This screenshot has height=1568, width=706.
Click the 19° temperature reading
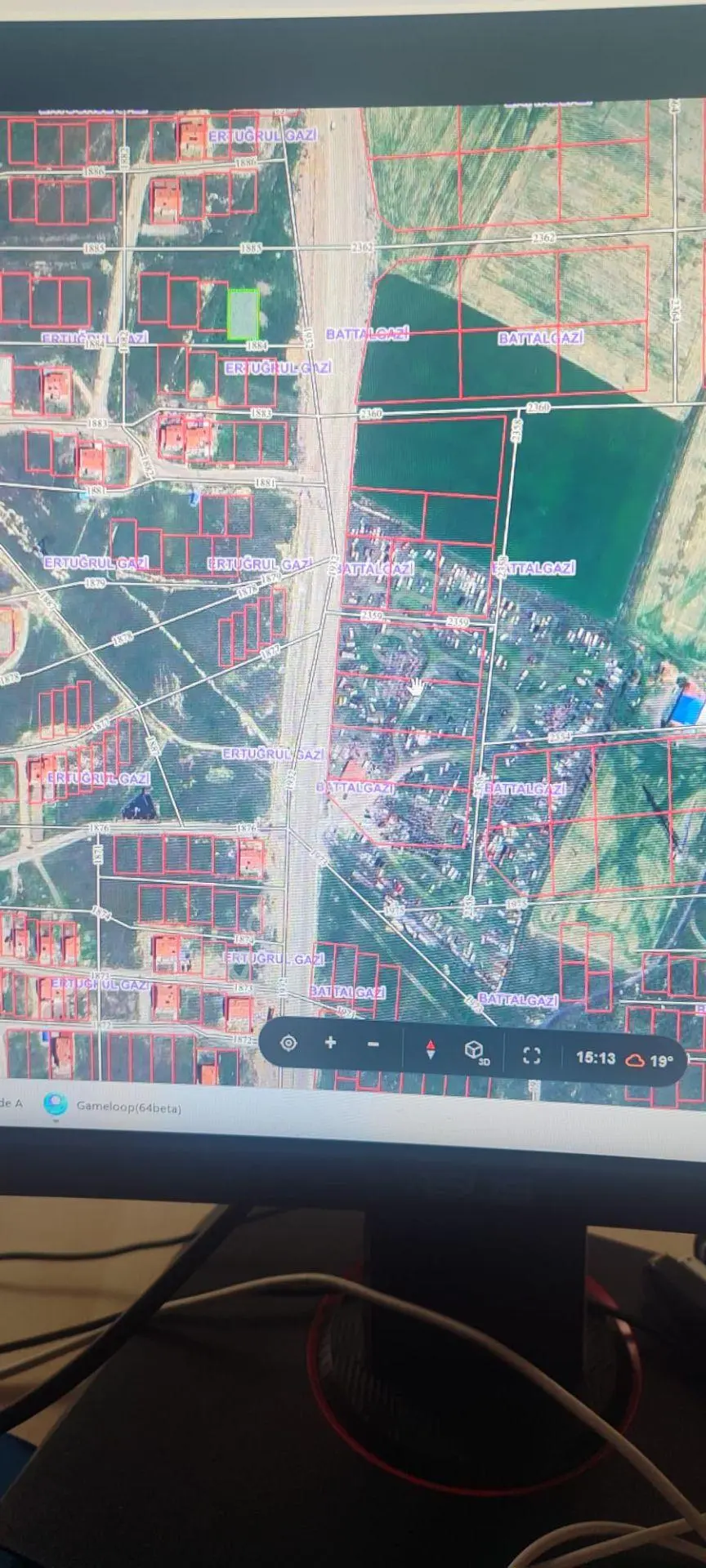tap(661, 1061)
